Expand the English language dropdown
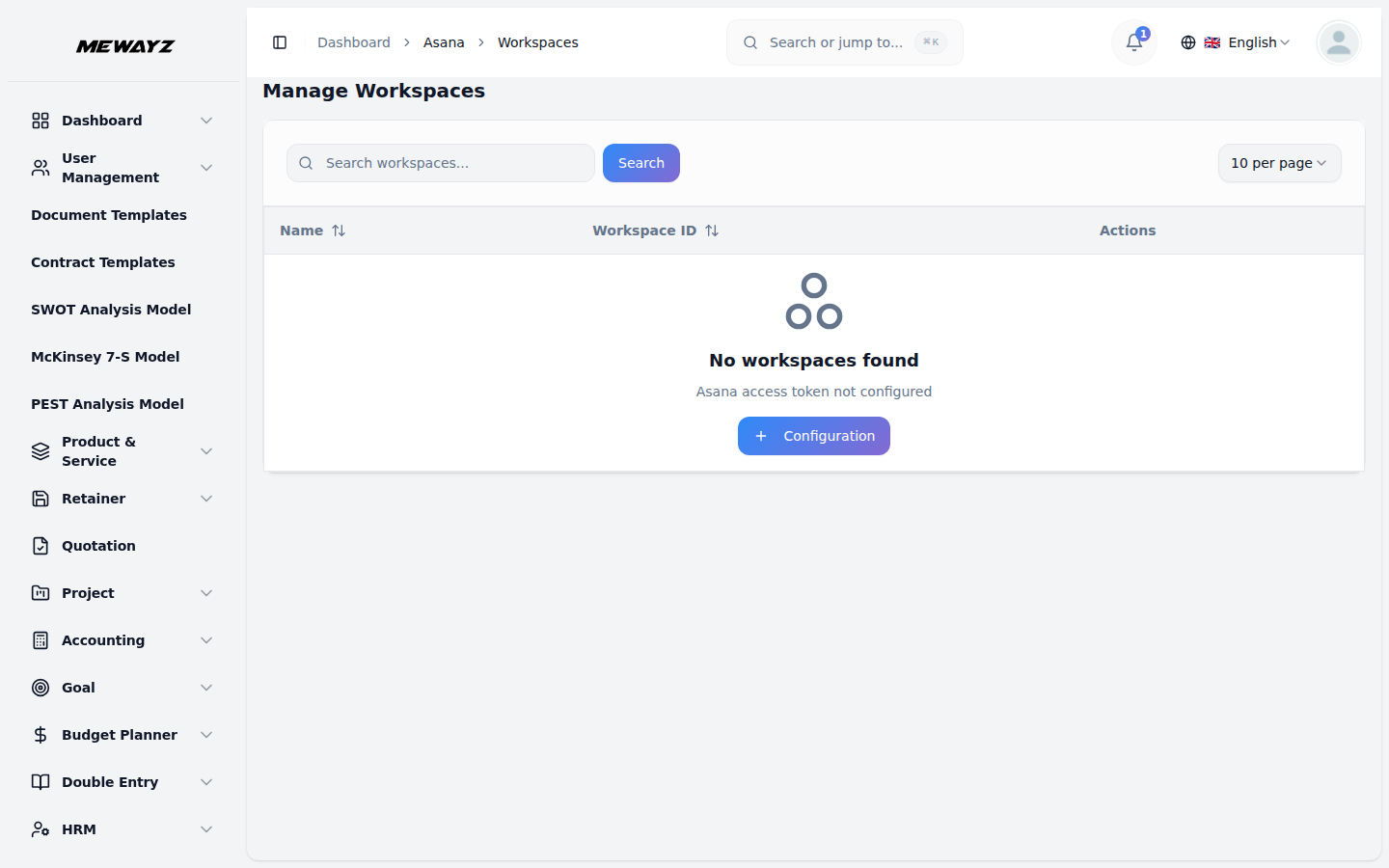 pyautogui.click(x=1248, y=42)
